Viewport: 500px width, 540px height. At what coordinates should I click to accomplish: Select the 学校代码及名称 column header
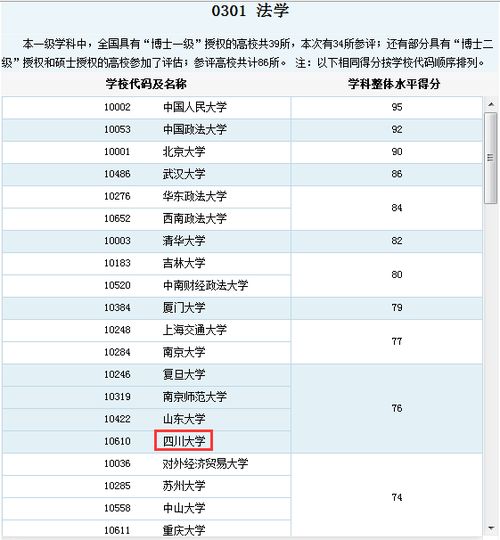[x=146, y=84]
